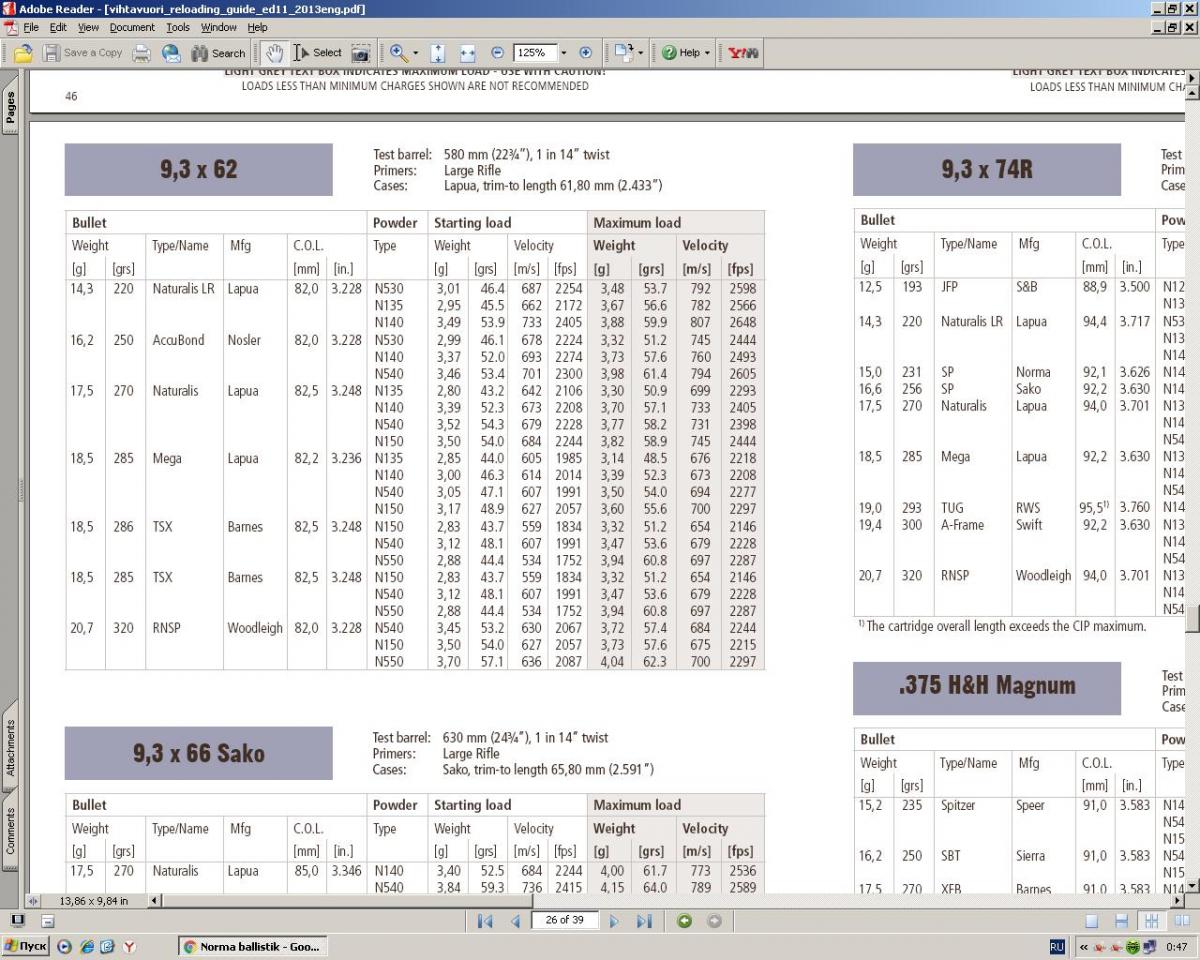Viewport: 1200px width, 960px height.
Task: Print the document using the printer icon
Action: click(x=142, y=53)
